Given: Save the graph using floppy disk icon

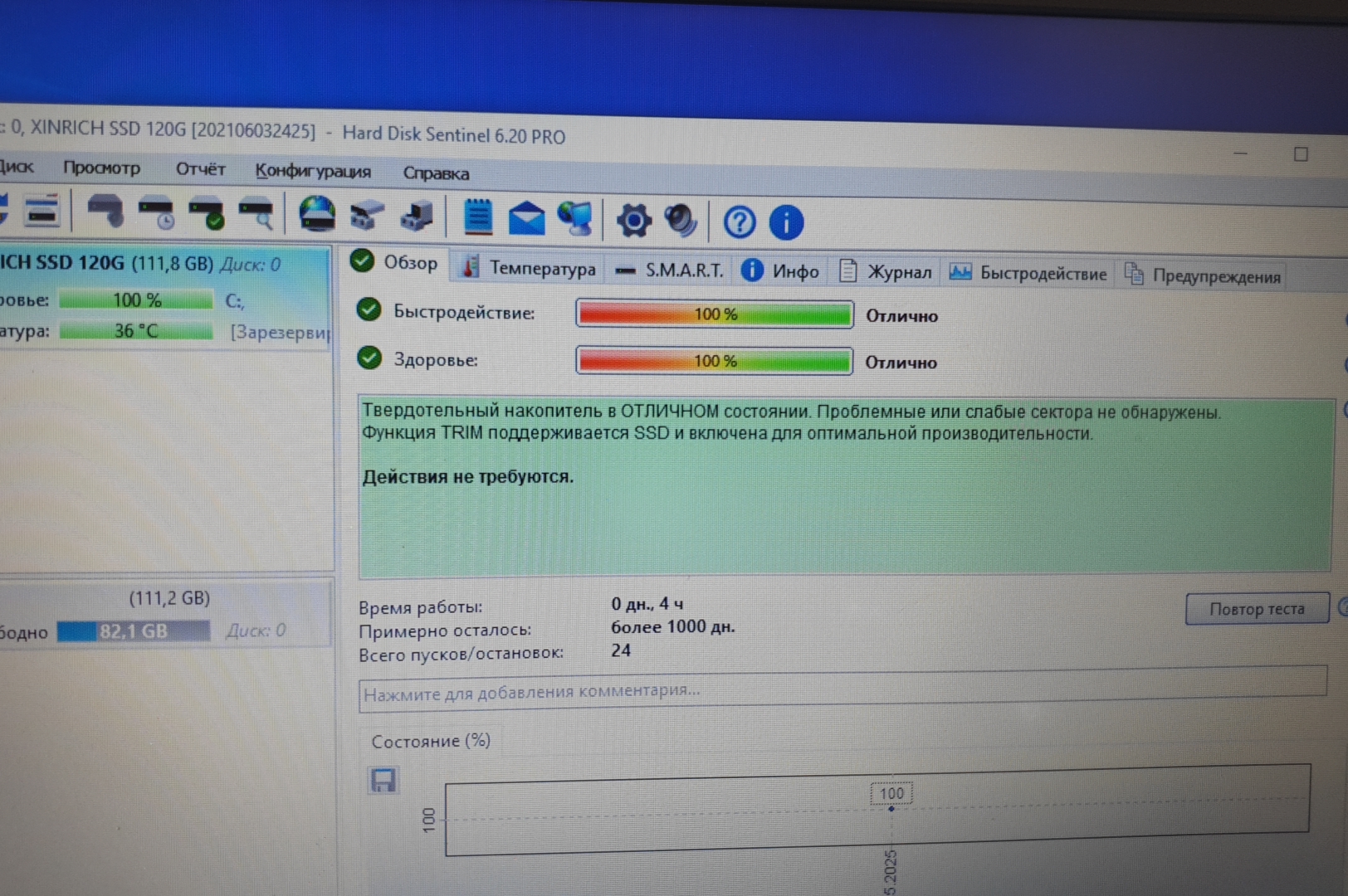Looking at the screenshot, I should [x=383, y=780].
